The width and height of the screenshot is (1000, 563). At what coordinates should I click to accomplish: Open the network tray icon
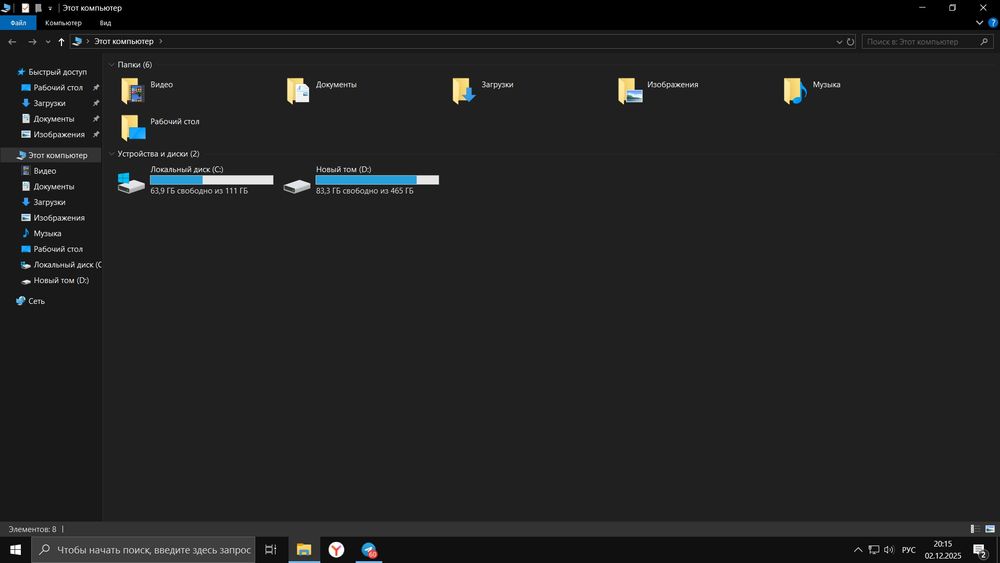coord(874,550)
